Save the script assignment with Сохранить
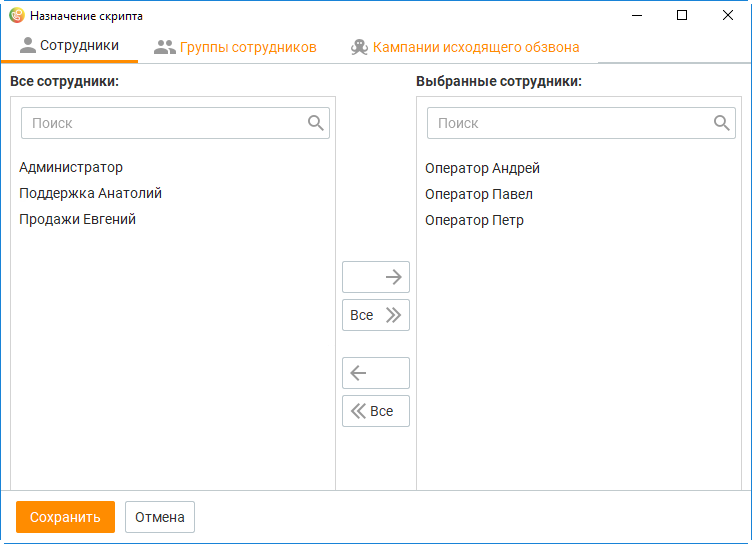 pyautogui.click(x=65, y=517)
